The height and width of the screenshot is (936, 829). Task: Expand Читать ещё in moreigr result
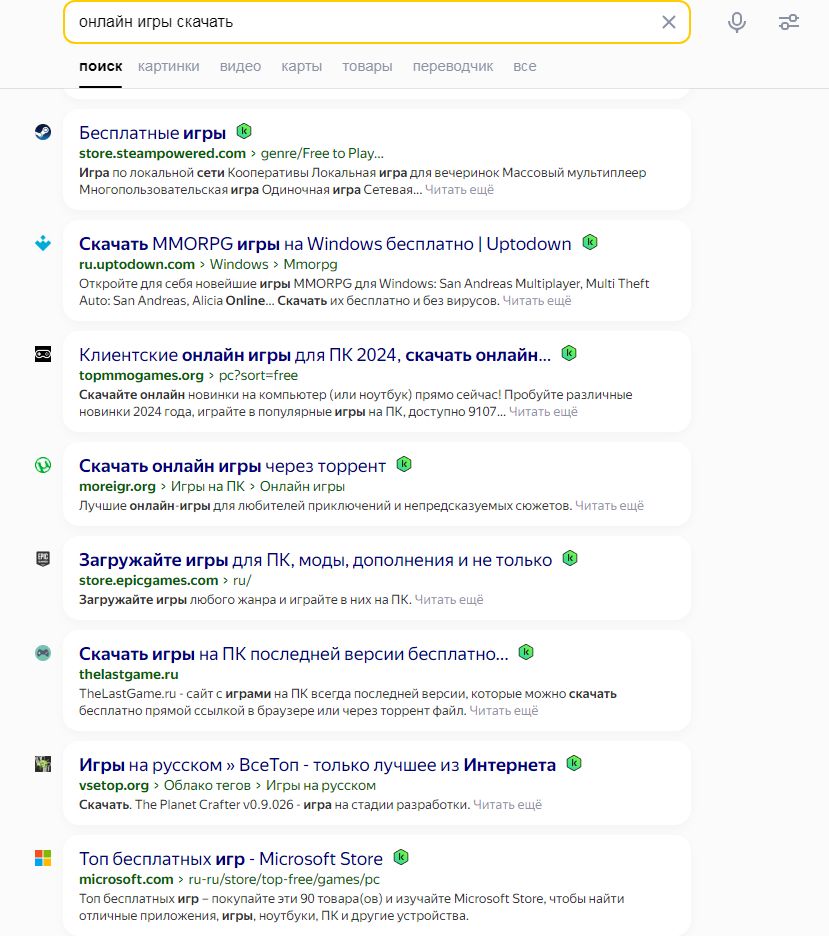(x=609, y=506)
